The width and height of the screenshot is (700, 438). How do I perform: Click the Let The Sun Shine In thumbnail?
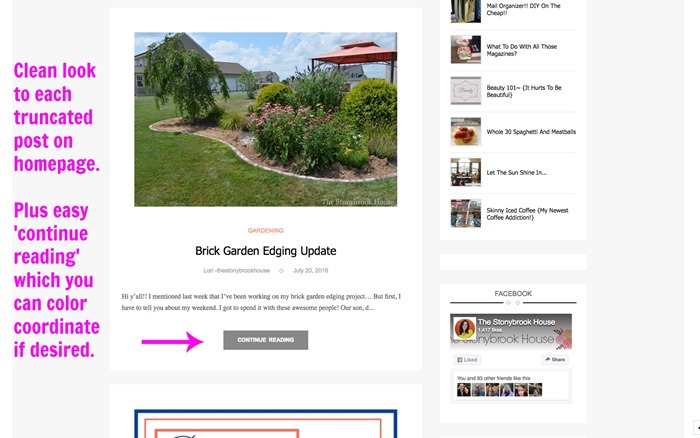point(466,172)
